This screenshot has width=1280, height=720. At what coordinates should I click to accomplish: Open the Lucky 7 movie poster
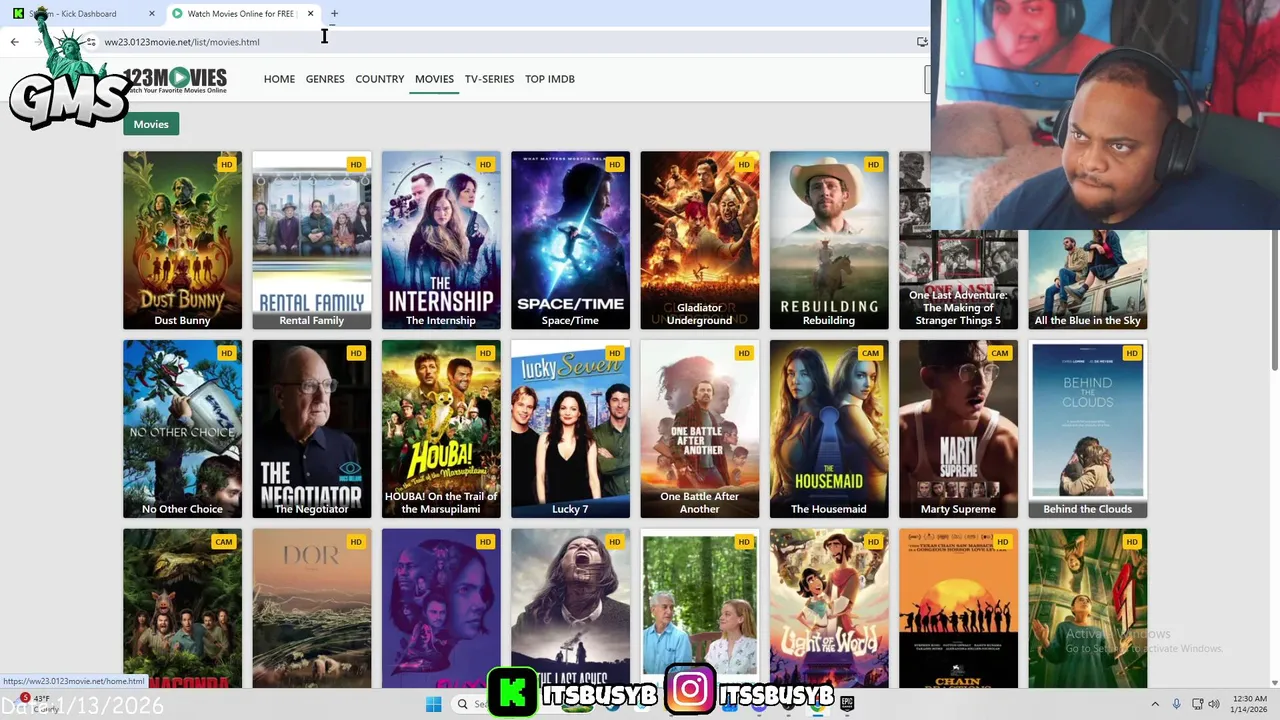coord(570,429)
